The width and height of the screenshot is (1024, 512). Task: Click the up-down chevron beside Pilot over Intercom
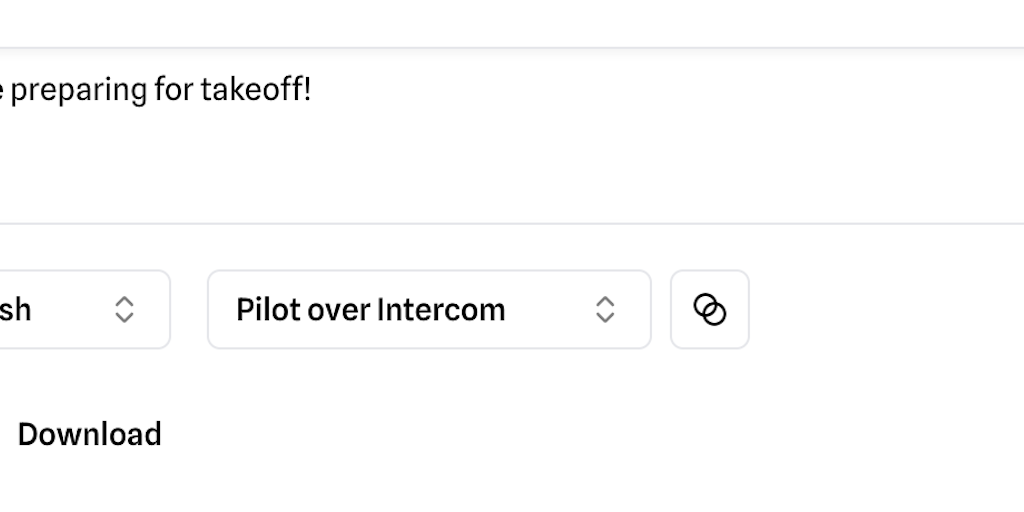tap(605, 310)
